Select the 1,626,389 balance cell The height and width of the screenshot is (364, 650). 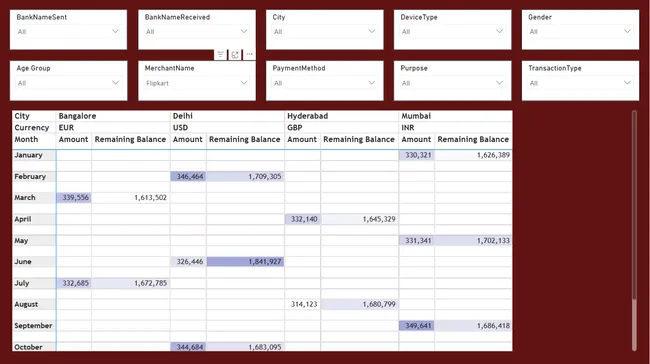click(473, 155)
